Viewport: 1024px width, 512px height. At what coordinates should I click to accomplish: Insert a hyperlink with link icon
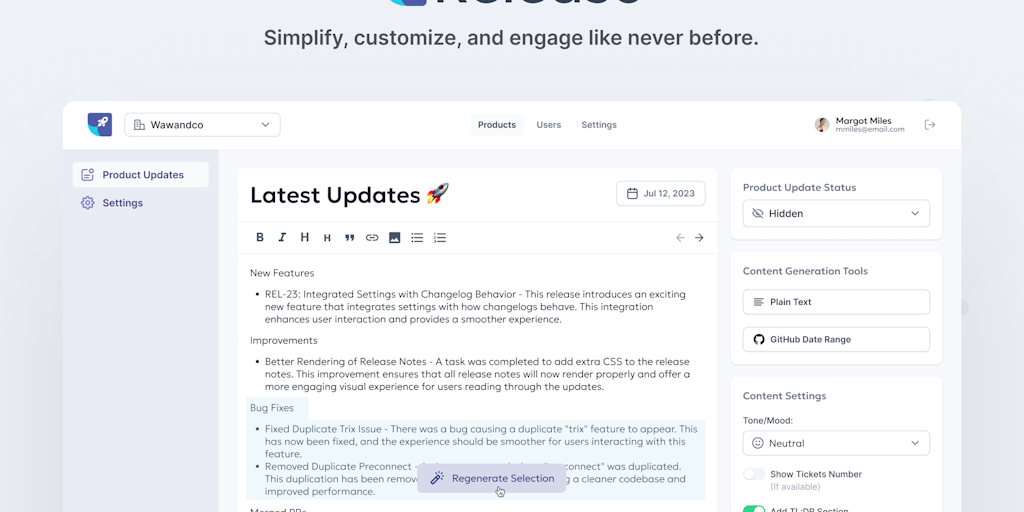coord(372,238)
